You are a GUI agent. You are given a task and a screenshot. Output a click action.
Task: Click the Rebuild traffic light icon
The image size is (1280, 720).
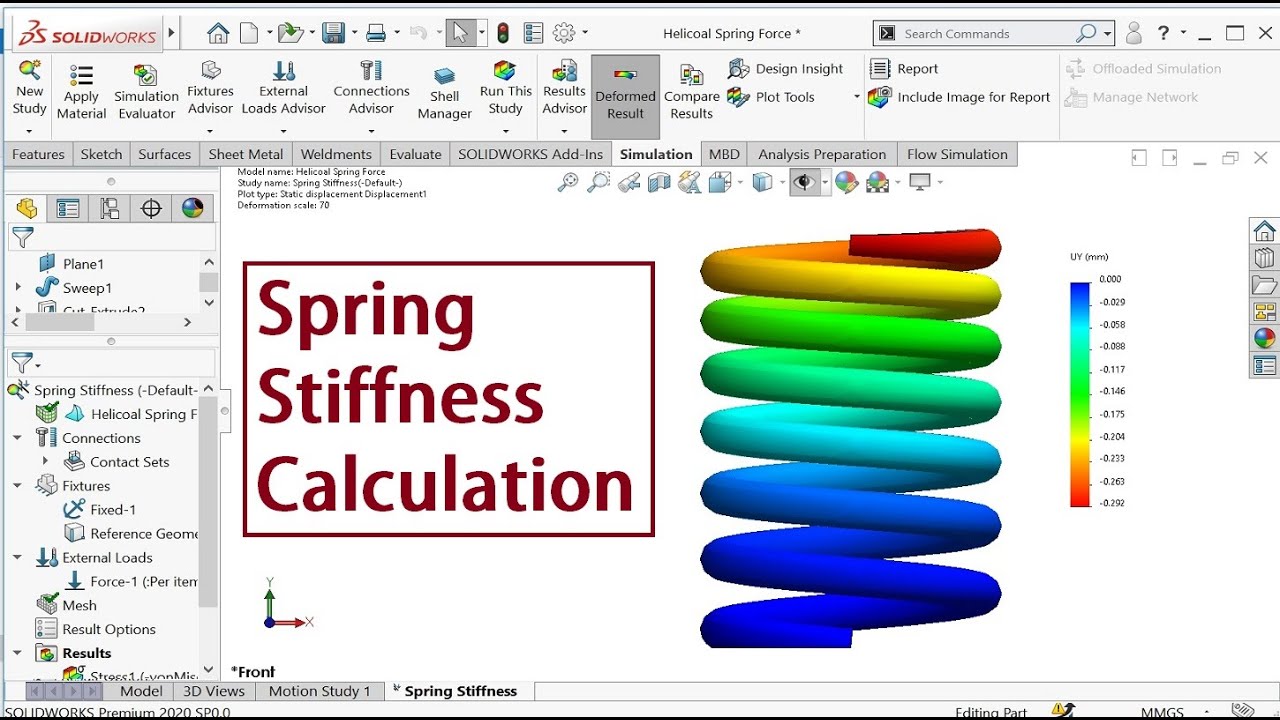point(503,33)
